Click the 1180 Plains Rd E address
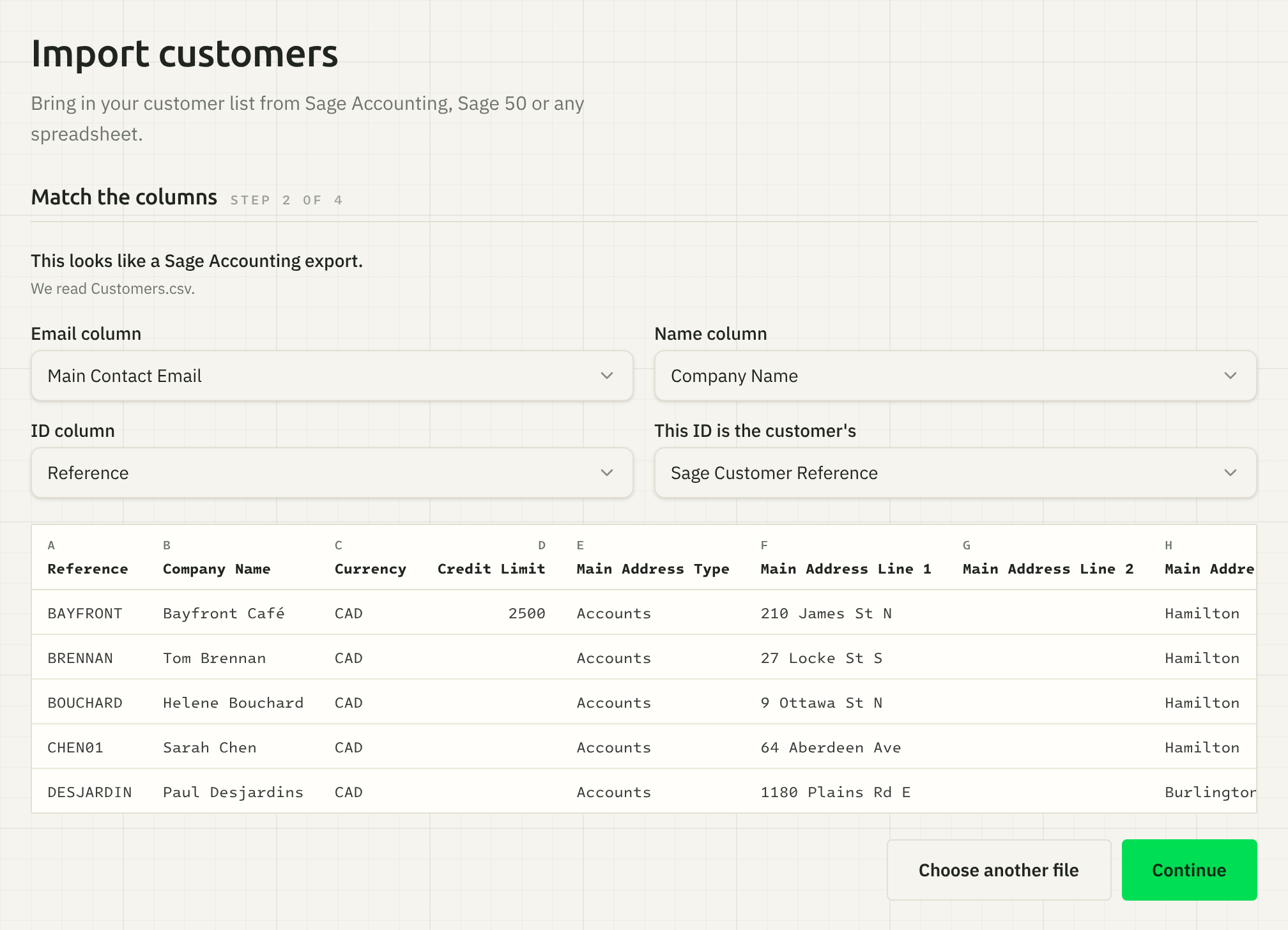 (x=836, y=792)
